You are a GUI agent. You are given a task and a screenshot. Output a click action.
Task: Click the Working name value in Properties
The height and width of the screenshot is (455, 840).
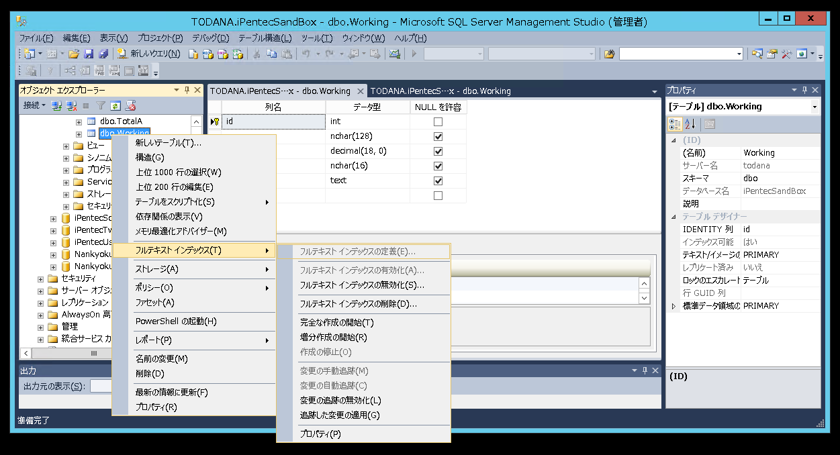pyautogui.click(x=780, y=153)
